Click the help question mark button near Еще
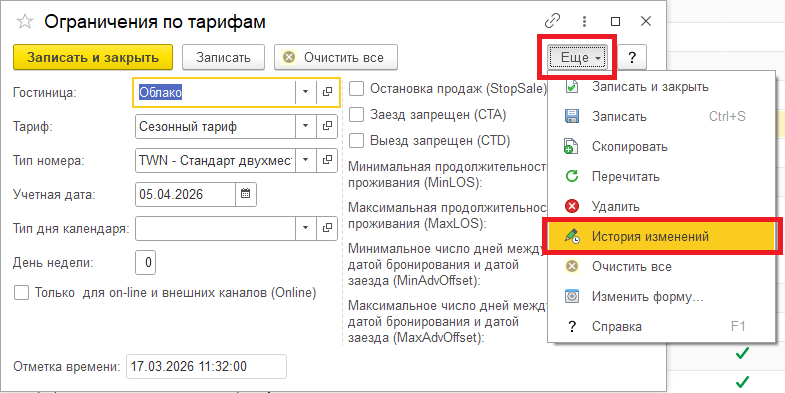 [x=632, y=58]
